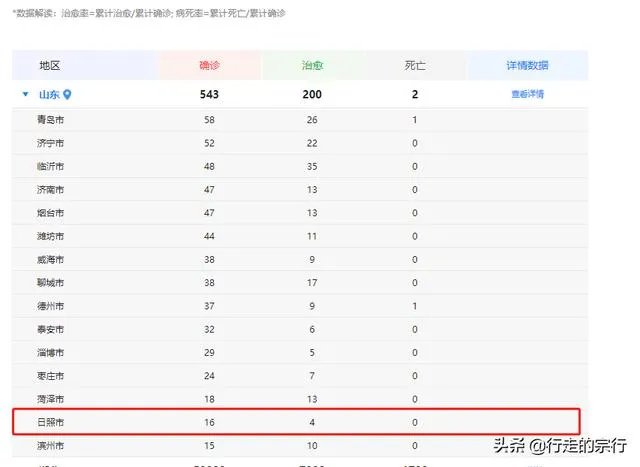Click 聊城市 cured value 17
Image resolution: width=640 pixels, height=467 pixels.
point(312,283)
